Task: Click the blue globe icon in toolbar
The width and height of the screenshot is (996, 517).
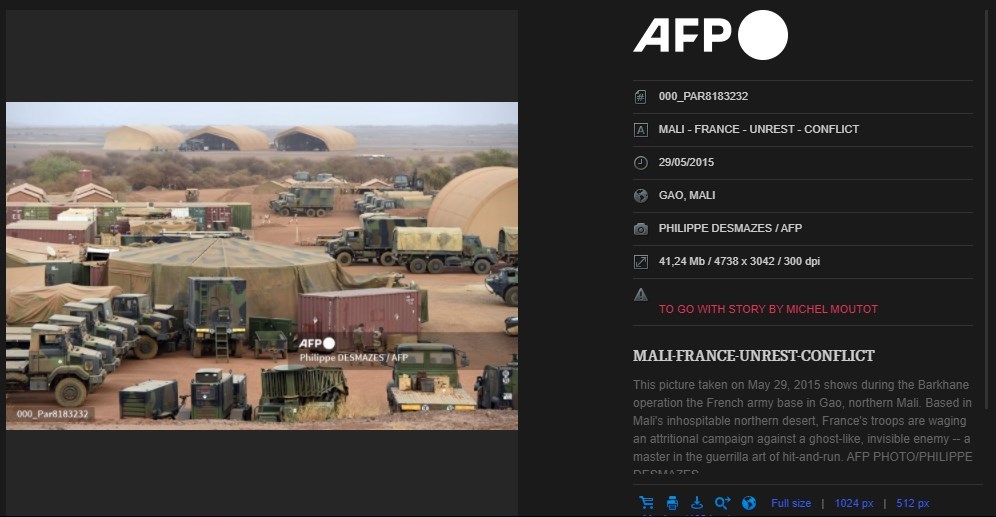Action: [x=749, y=503]
